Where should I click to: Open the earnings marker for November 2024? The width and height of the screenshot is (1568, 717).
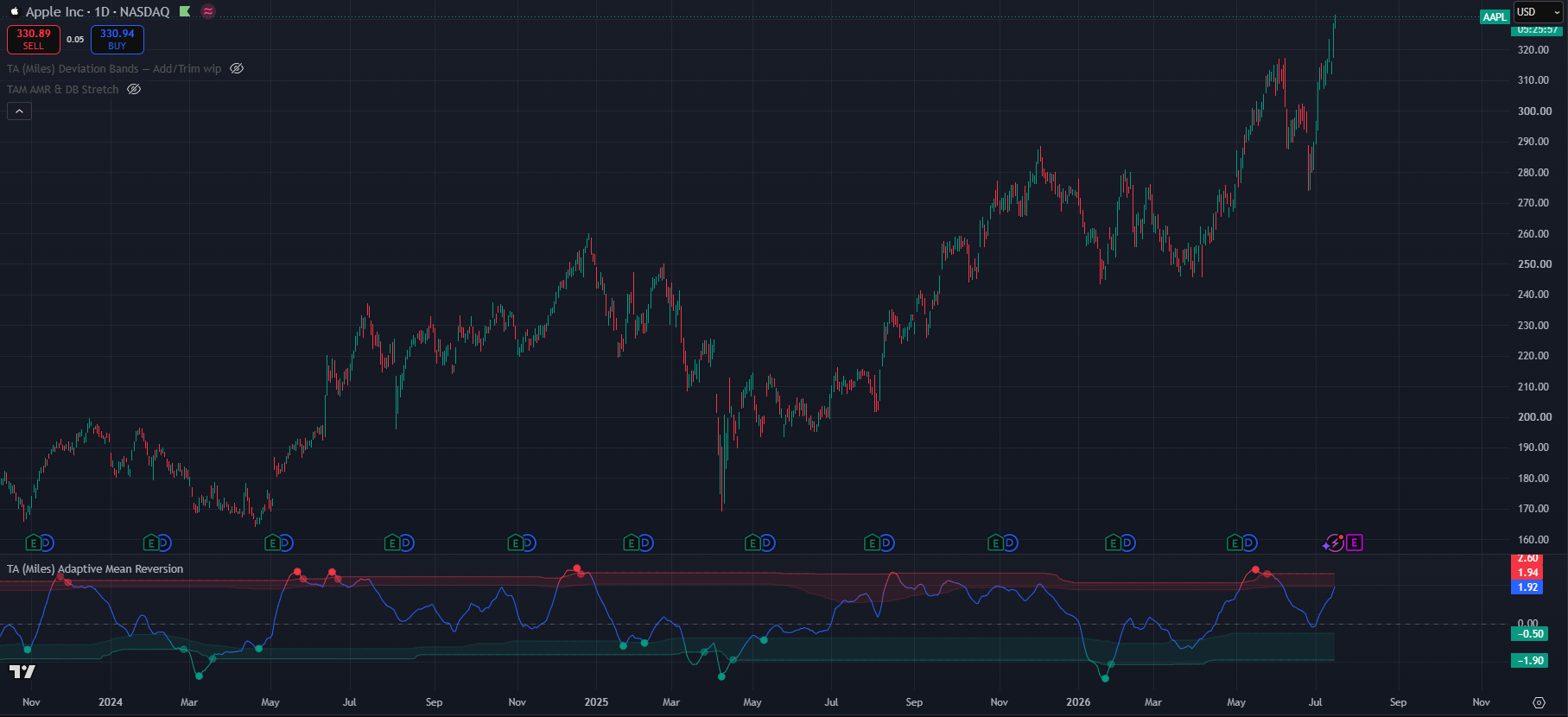pyautogui.click(x=515, y=543)
